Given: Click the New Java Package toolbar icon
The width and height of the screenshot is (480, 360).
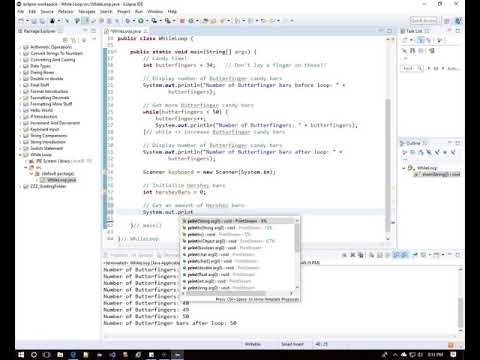Looking at the screenshot, I should [182, 21].
